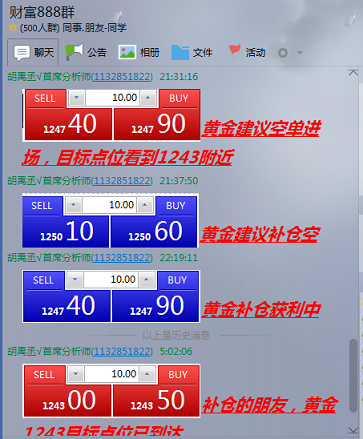
Task: Click the chat scrollbar thumb
Action: click(353, 375)
